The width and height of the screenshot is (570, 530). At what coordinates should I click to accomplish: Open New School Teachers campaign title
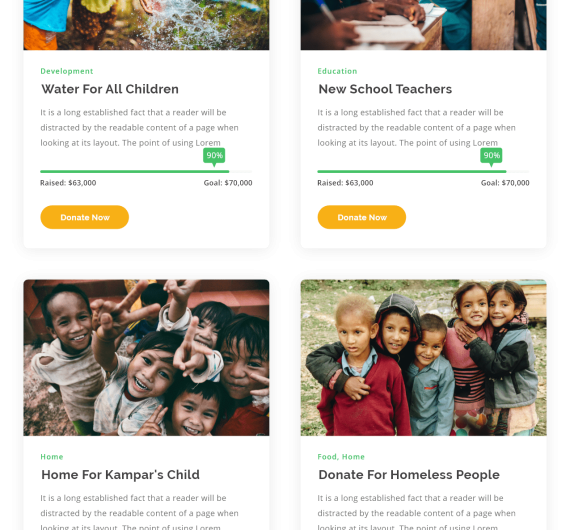[x=385, y=89]
